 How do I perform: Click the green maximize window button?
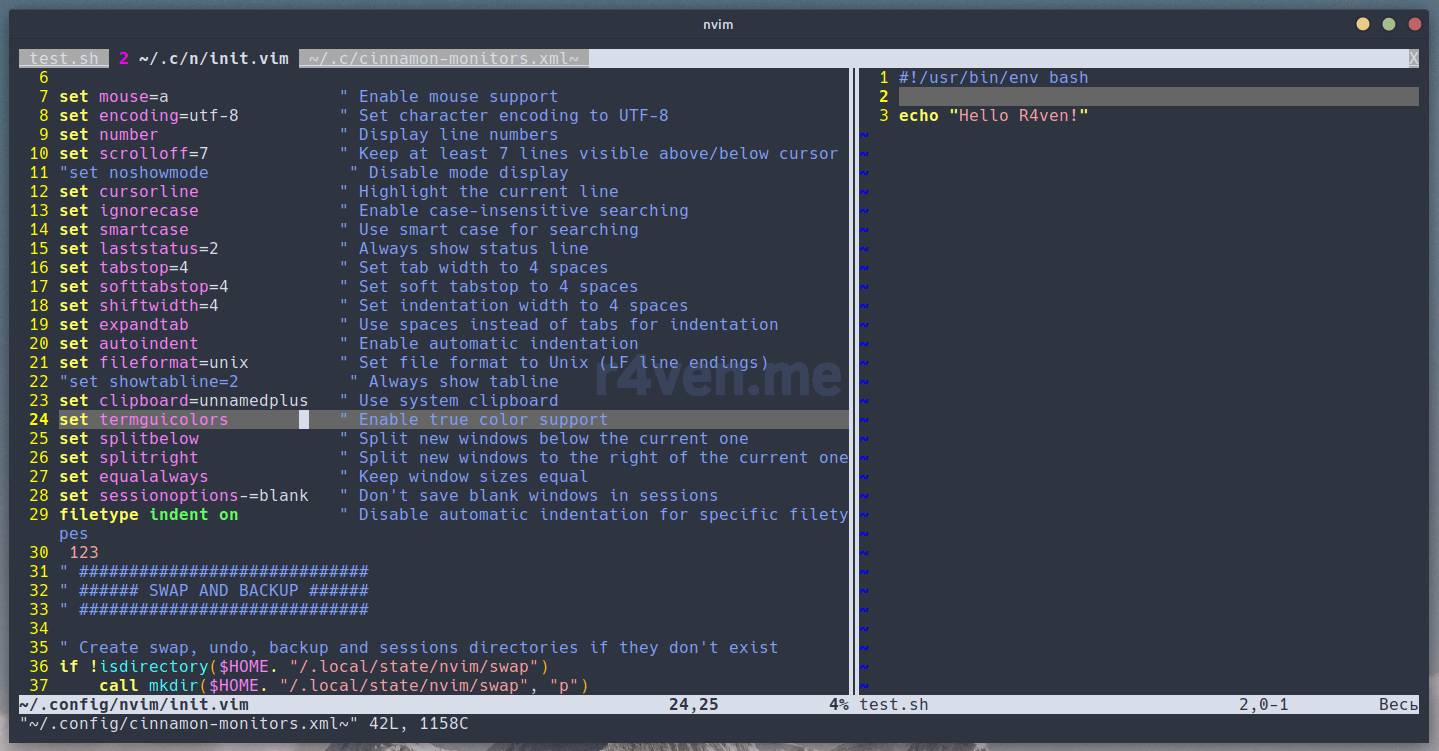[x=1389, y=24]
